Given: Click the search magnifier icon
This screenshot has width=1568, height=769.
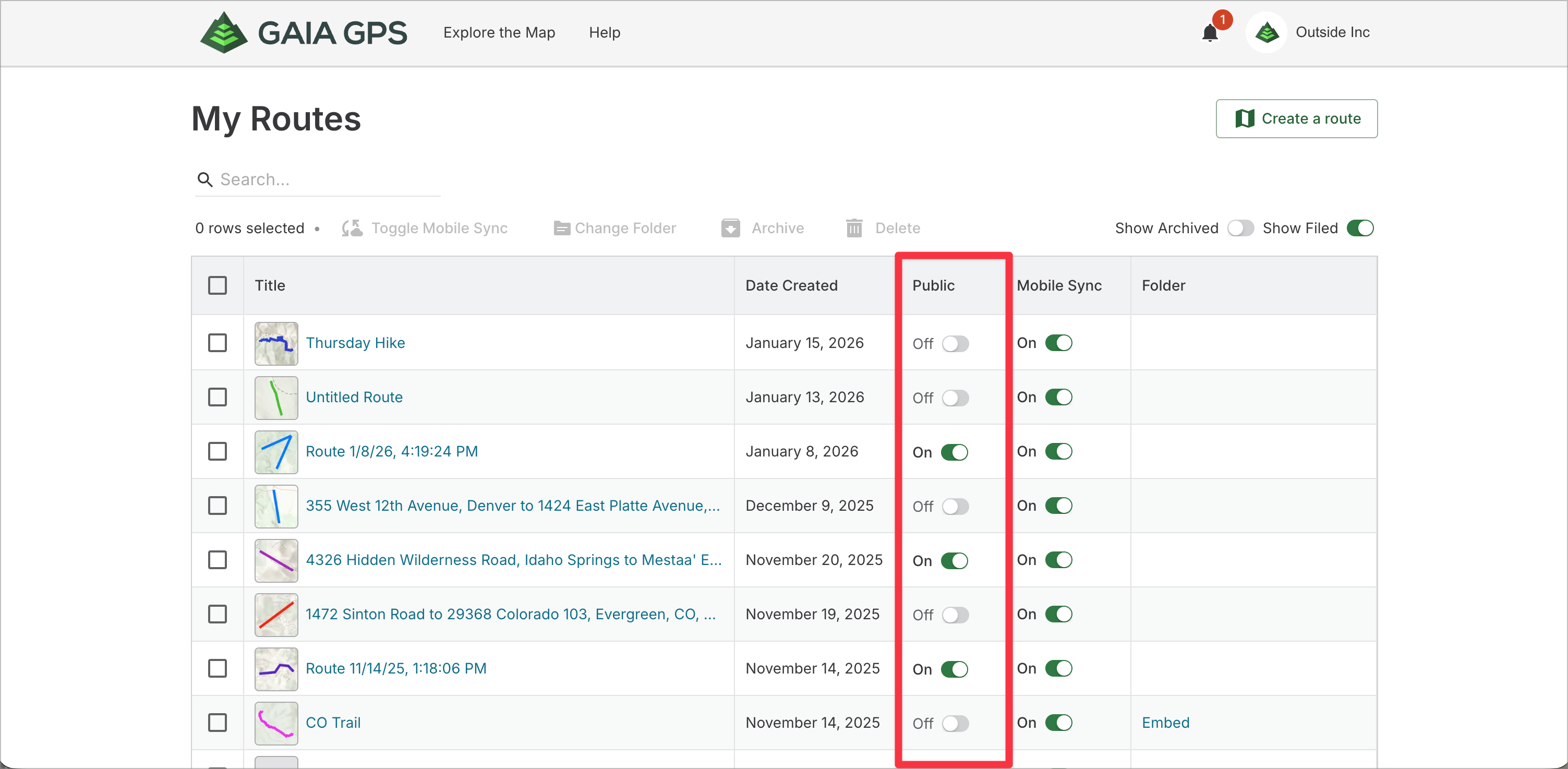Looking at the screenshot, I should (205, 179).
